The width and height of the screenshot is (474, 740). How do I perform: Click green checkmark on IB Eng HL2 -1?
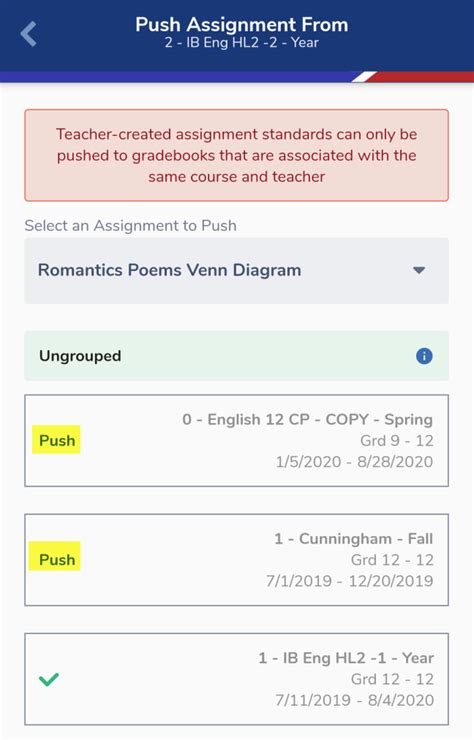coord(49,679)
